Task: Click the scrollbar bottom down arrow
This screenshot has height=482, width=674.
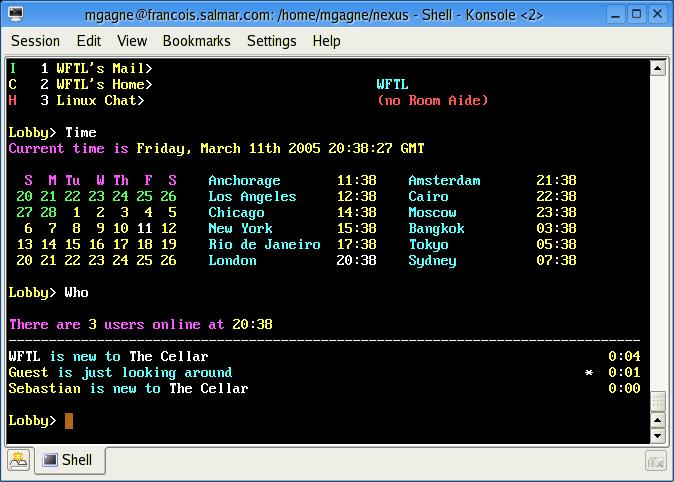Action: [x=658, y=436]
